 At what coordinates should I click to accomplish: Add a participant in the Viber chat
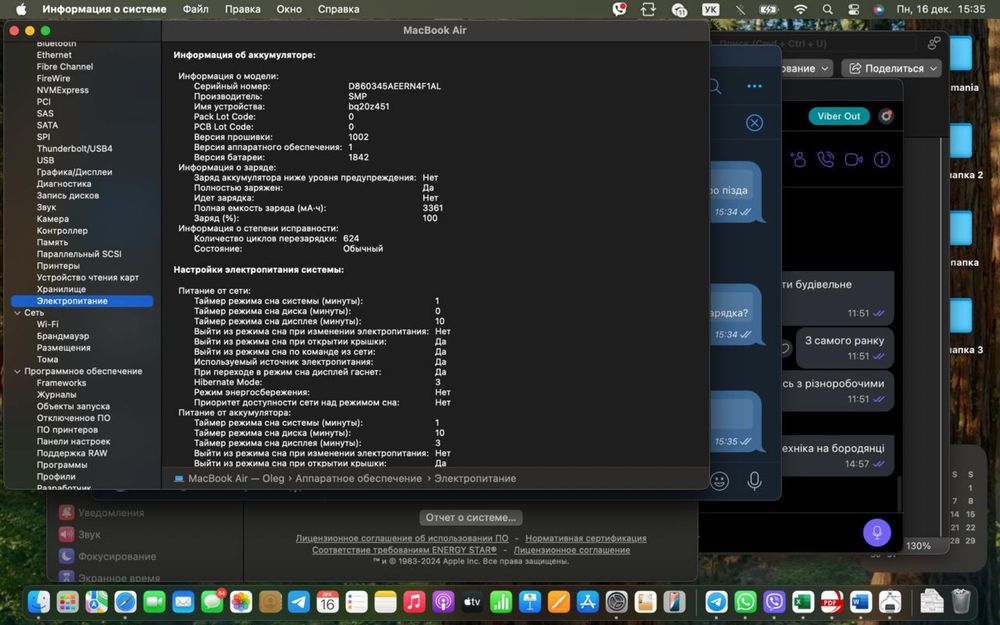click(x=798, y=159)
